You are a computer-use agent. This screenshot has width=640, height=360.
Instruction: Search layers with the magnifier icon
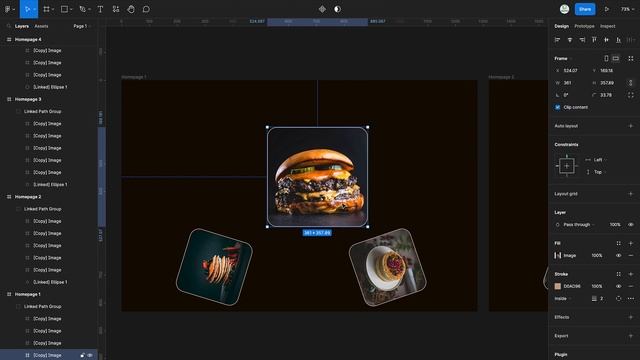[9, 26]
